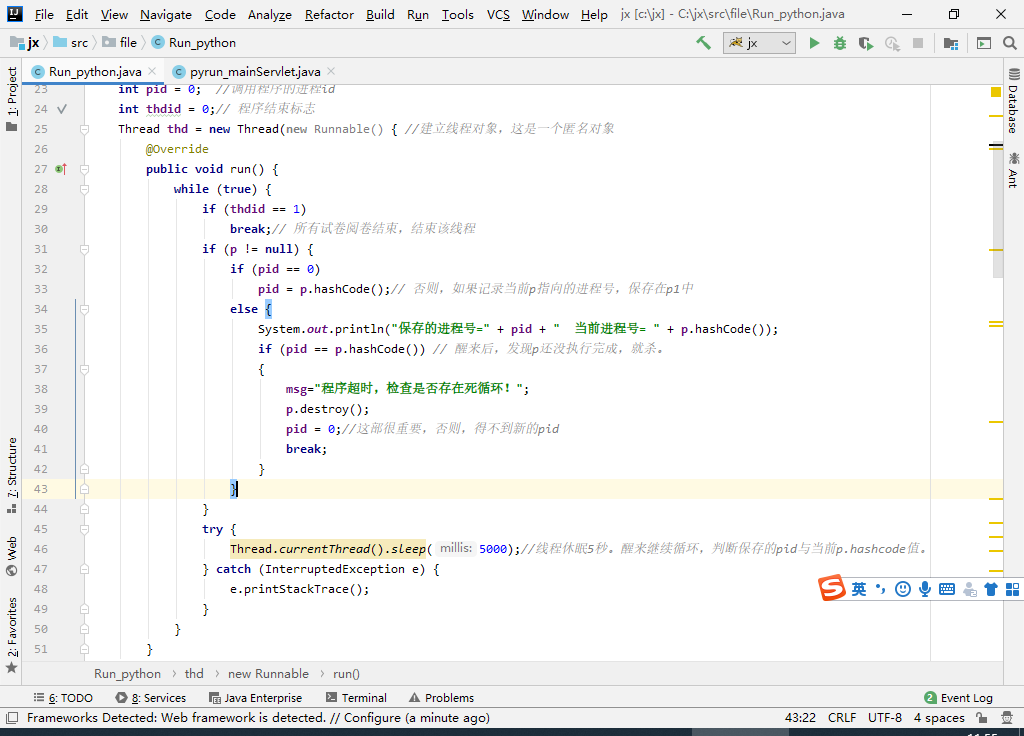Toggle the tool window bars button in bottom-left corner
This screenshot has width=1024, height=736.
(11, 717)
